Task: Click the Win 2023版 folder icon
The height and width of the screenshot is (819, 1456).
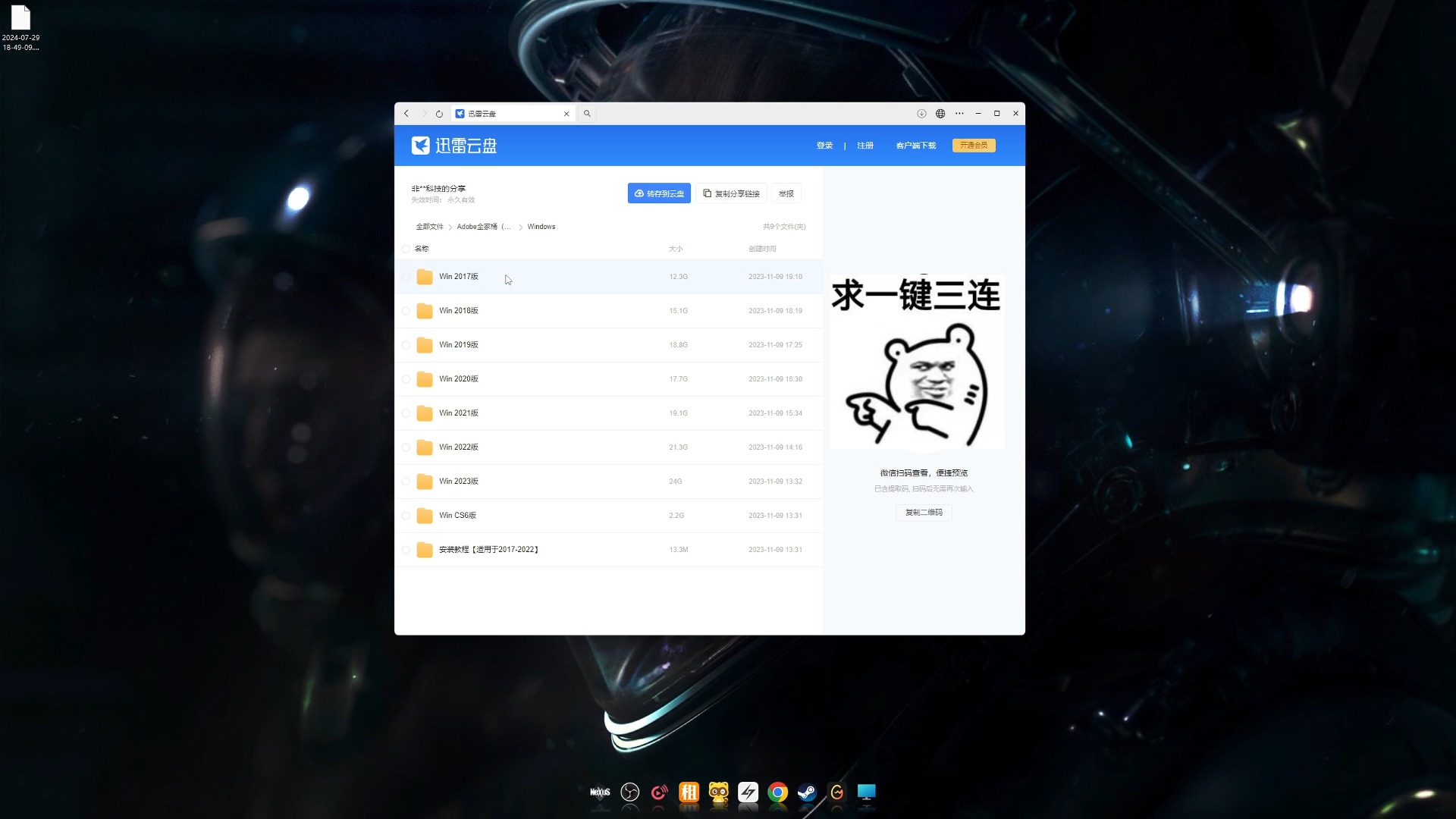Action: click(425, 482)
